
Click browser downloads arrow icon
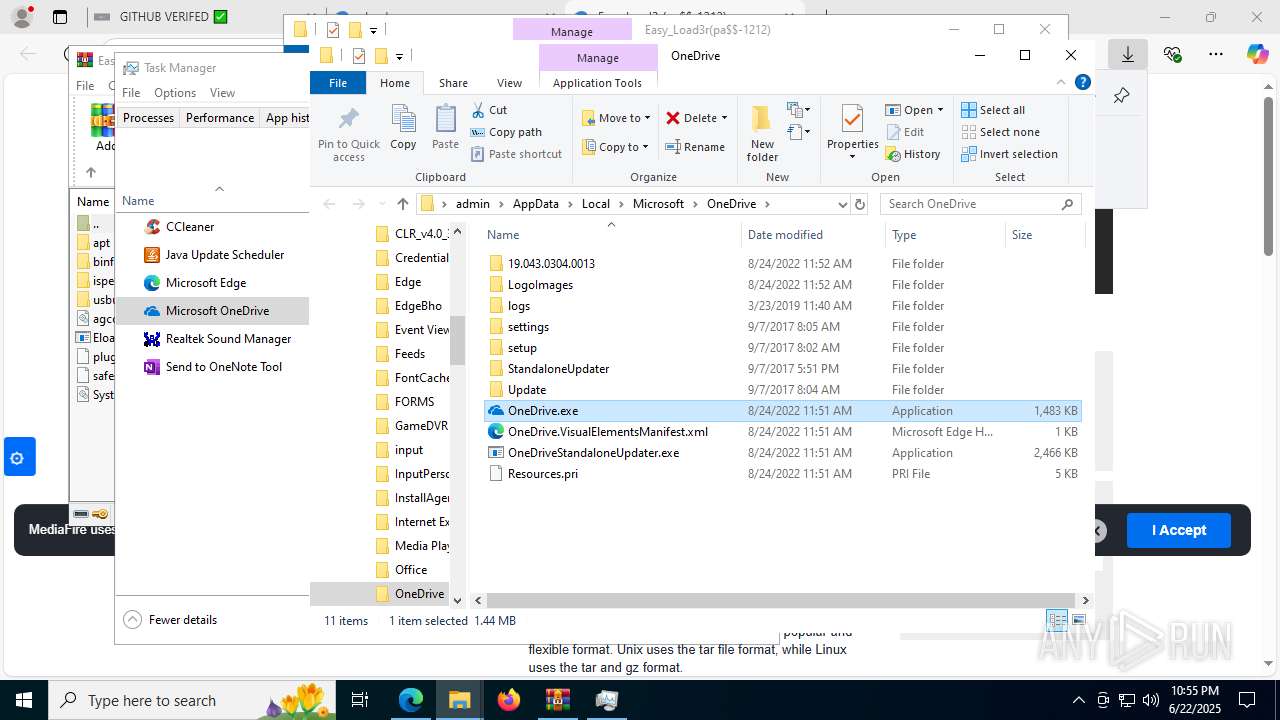[x=1127, y=55]
